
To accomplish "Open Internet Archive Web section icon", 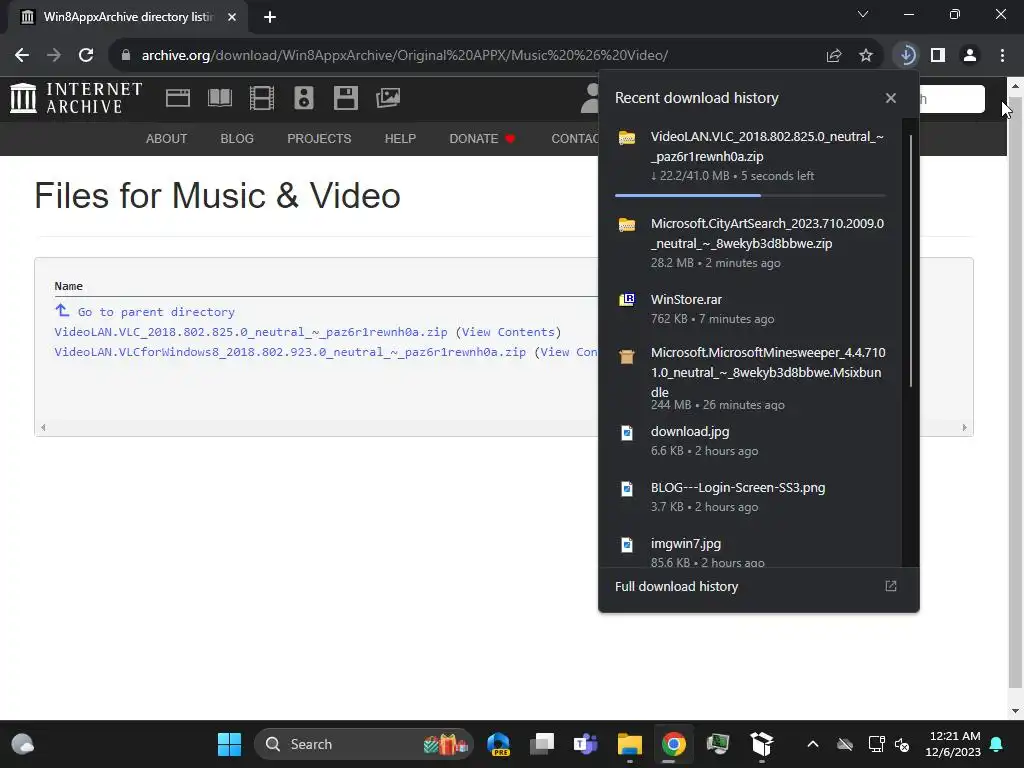I will pos(178,98).
